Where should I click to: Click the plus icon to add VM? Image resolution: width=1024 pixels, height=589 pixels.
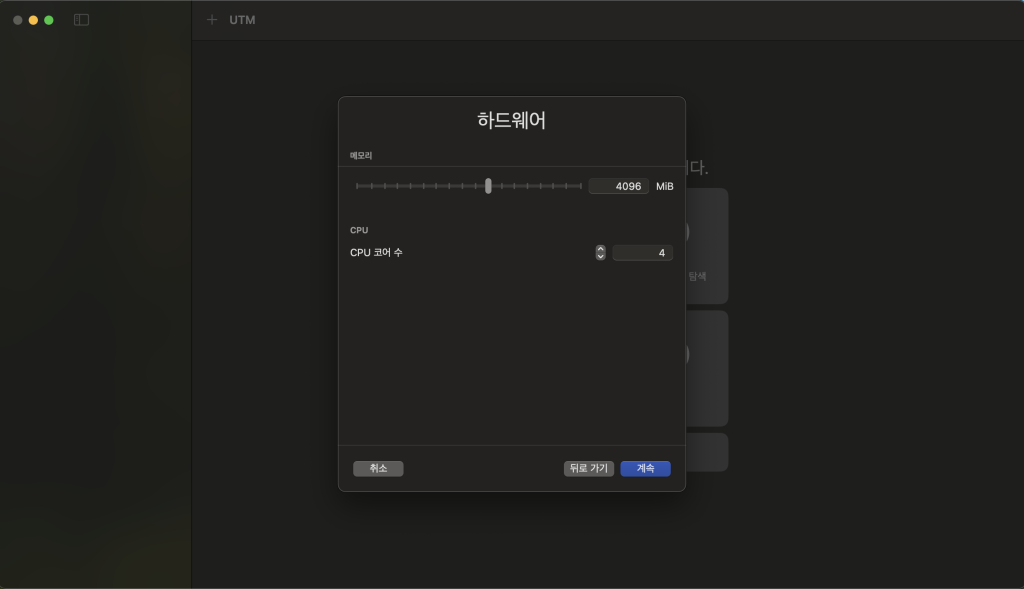coord(212,20)
